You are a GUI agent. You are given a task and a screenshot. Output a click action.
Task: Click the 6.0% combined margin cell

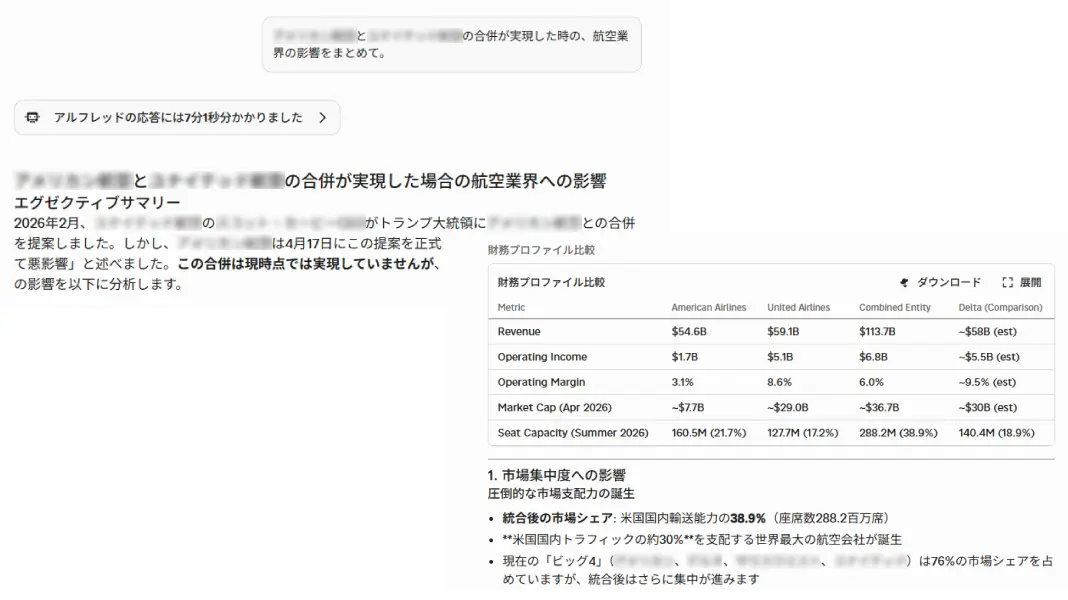(870, 382)
